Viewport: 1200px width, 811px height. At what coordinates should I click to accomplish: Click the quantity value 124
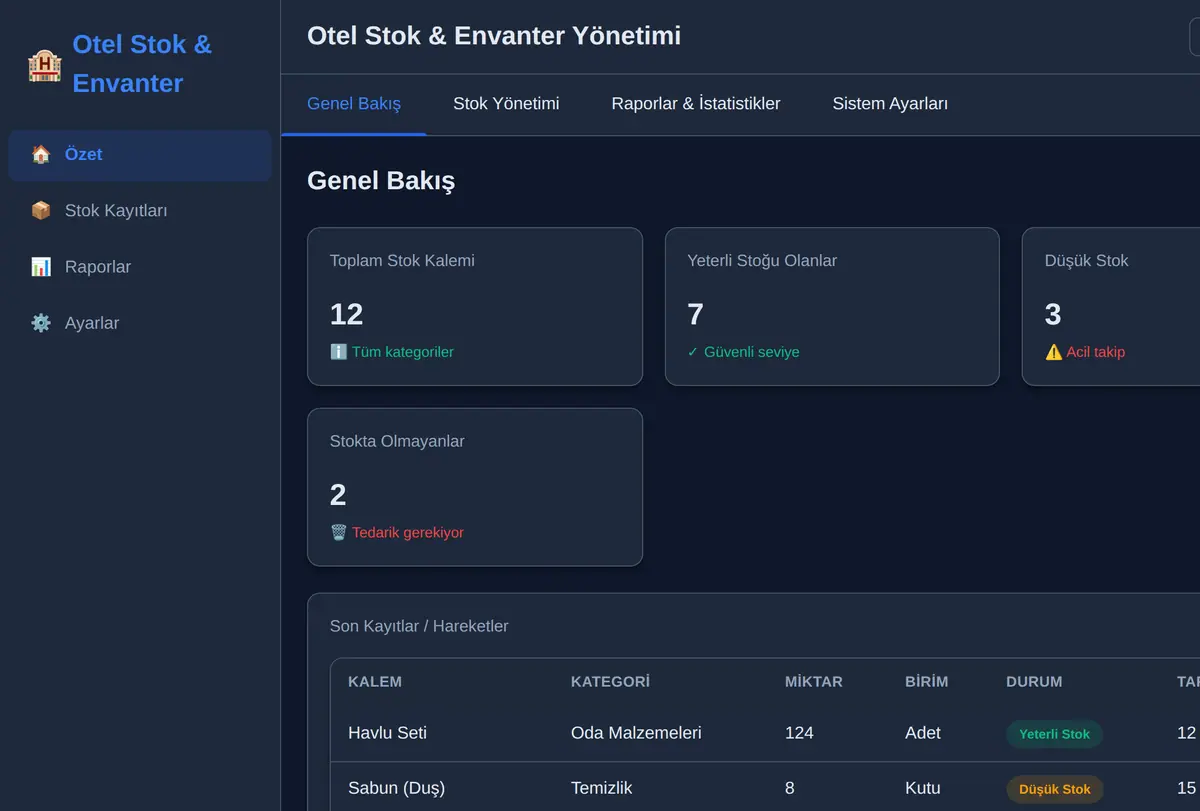click(799, 733)
